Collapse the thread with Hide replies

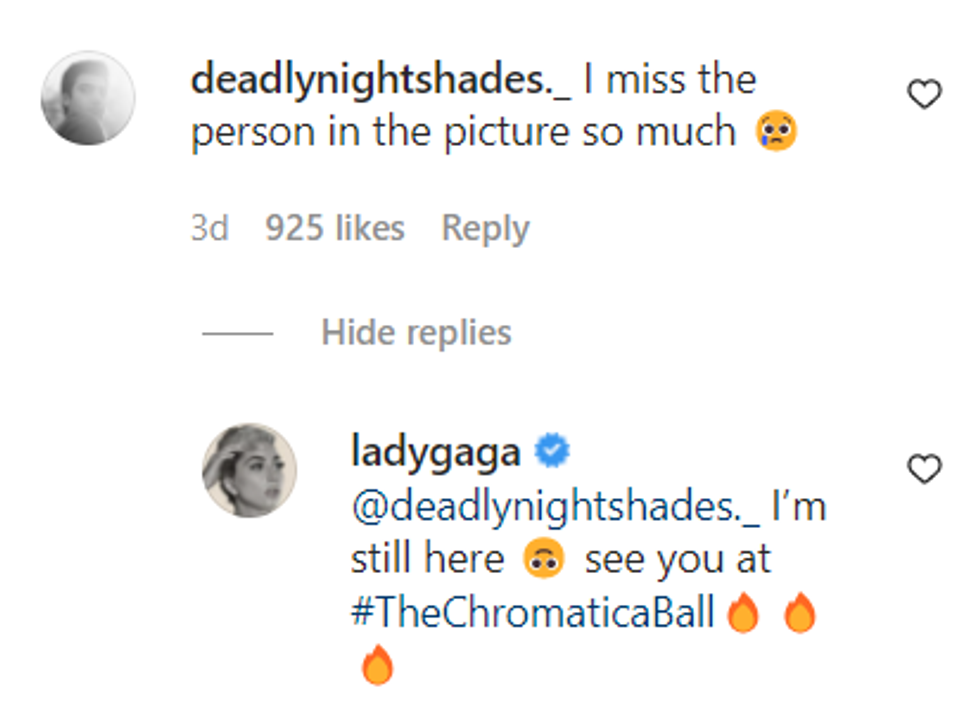416,333
